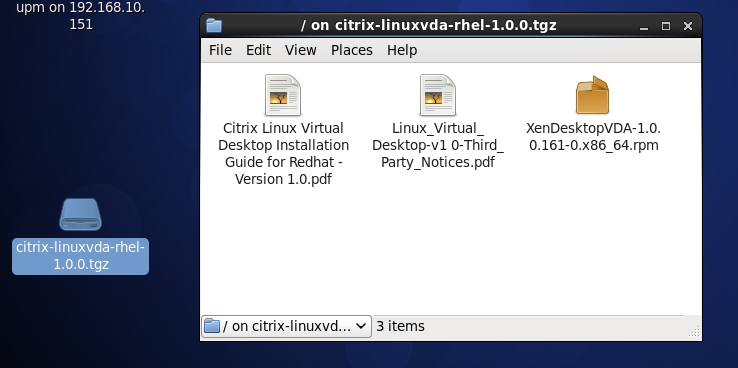Click the 'citrix-linuxvda-rhel-1.0.0.tgz' desktop label
Viewport: 738px width, 368px height.
tap(80, 256)
